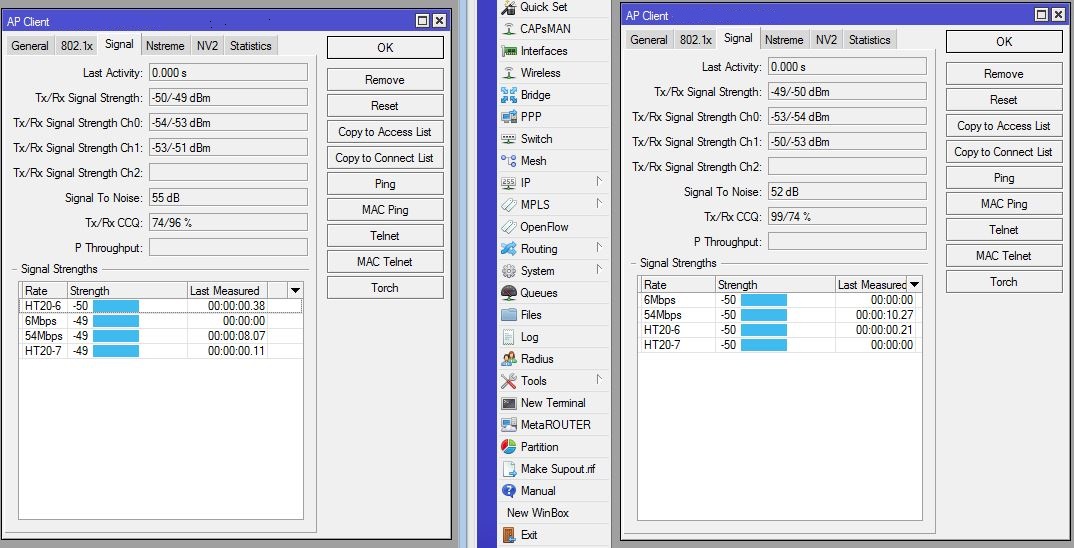Open Statistics tab in right AP Client
This screenshot has height=548, width=1074.
869,40
